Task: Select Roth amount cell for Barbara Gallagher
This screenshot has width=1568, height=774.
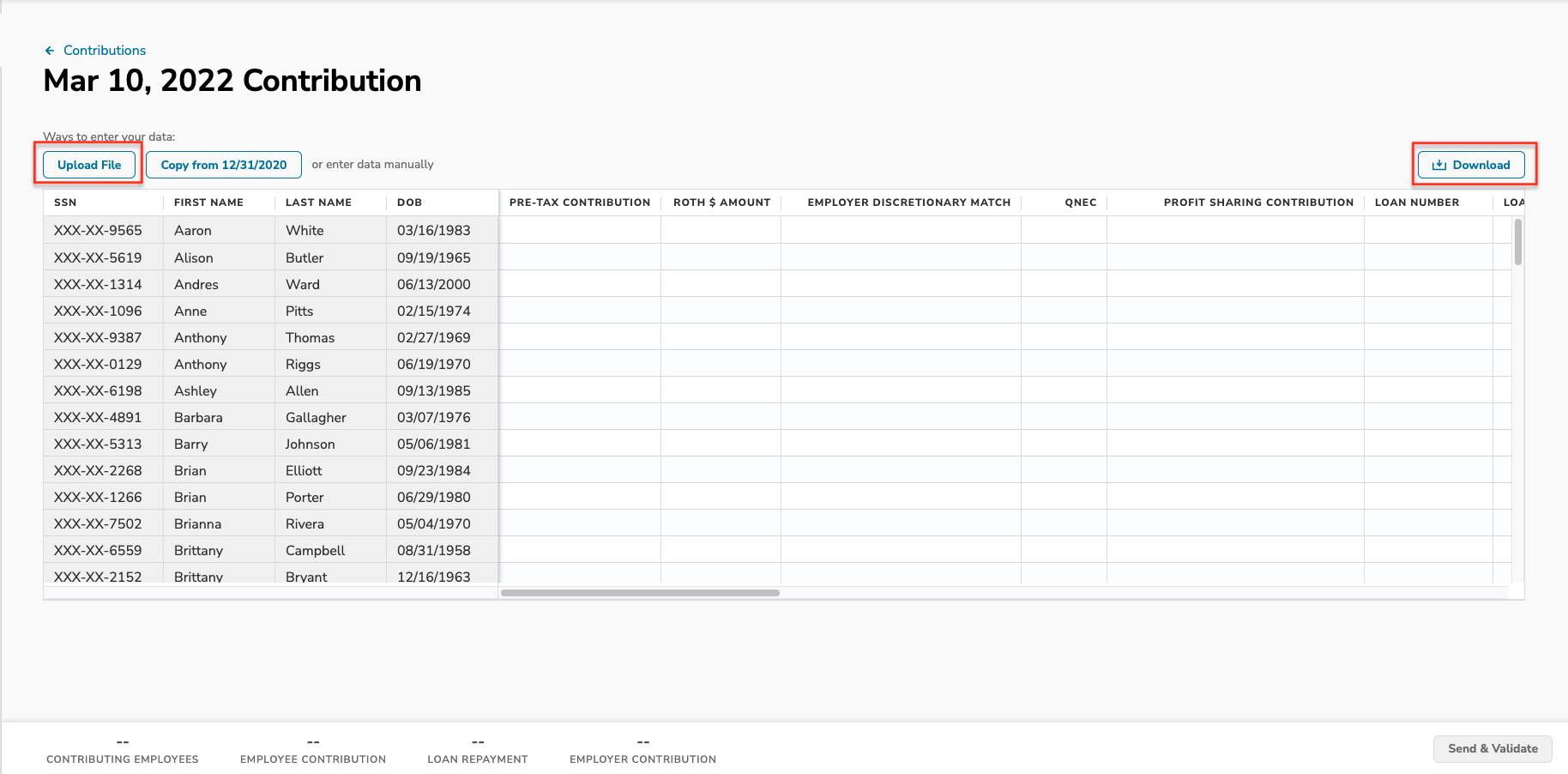Action: coord(721,417)
